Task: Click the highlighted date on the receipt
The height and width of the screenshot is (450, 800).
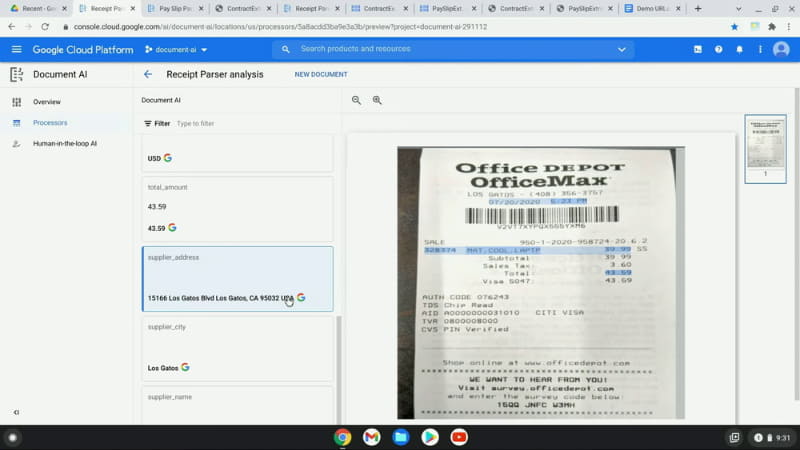Action: click(537, 202)
